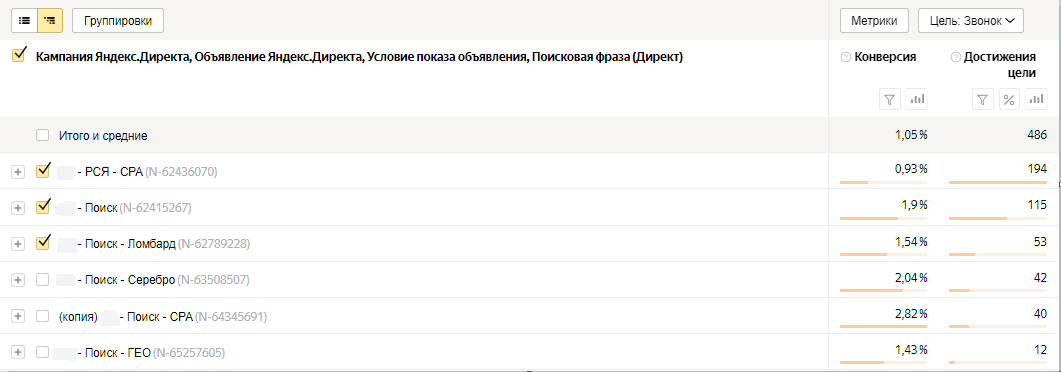The image size is (1061, 372).
Task: Sort by the Конверсия column header
Action: coord(885,57)
